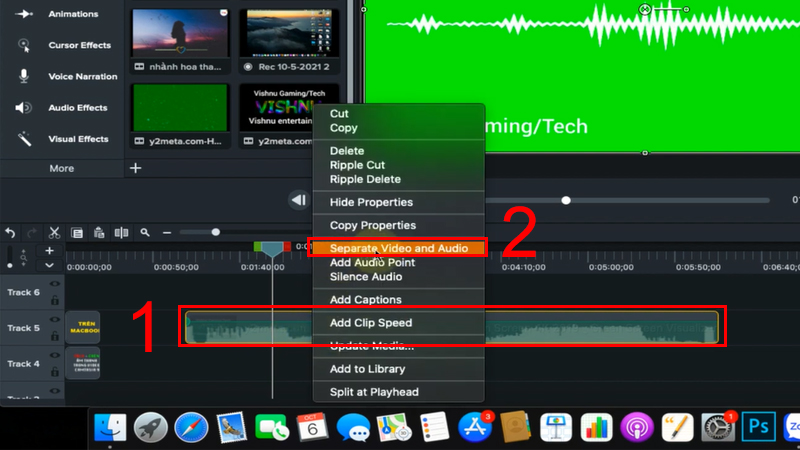This screenshot has height=450, width=800.
Task: Adjust the timeline zoom slider knob
Action: 216,232
